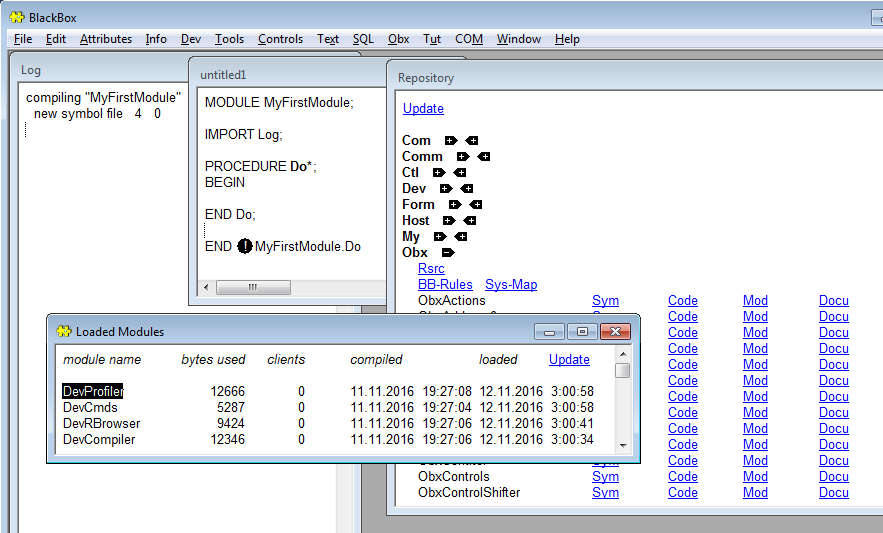883x533 pixels.
Task: Click the BlackBox application icon in title bar
Action: [17, 17]
